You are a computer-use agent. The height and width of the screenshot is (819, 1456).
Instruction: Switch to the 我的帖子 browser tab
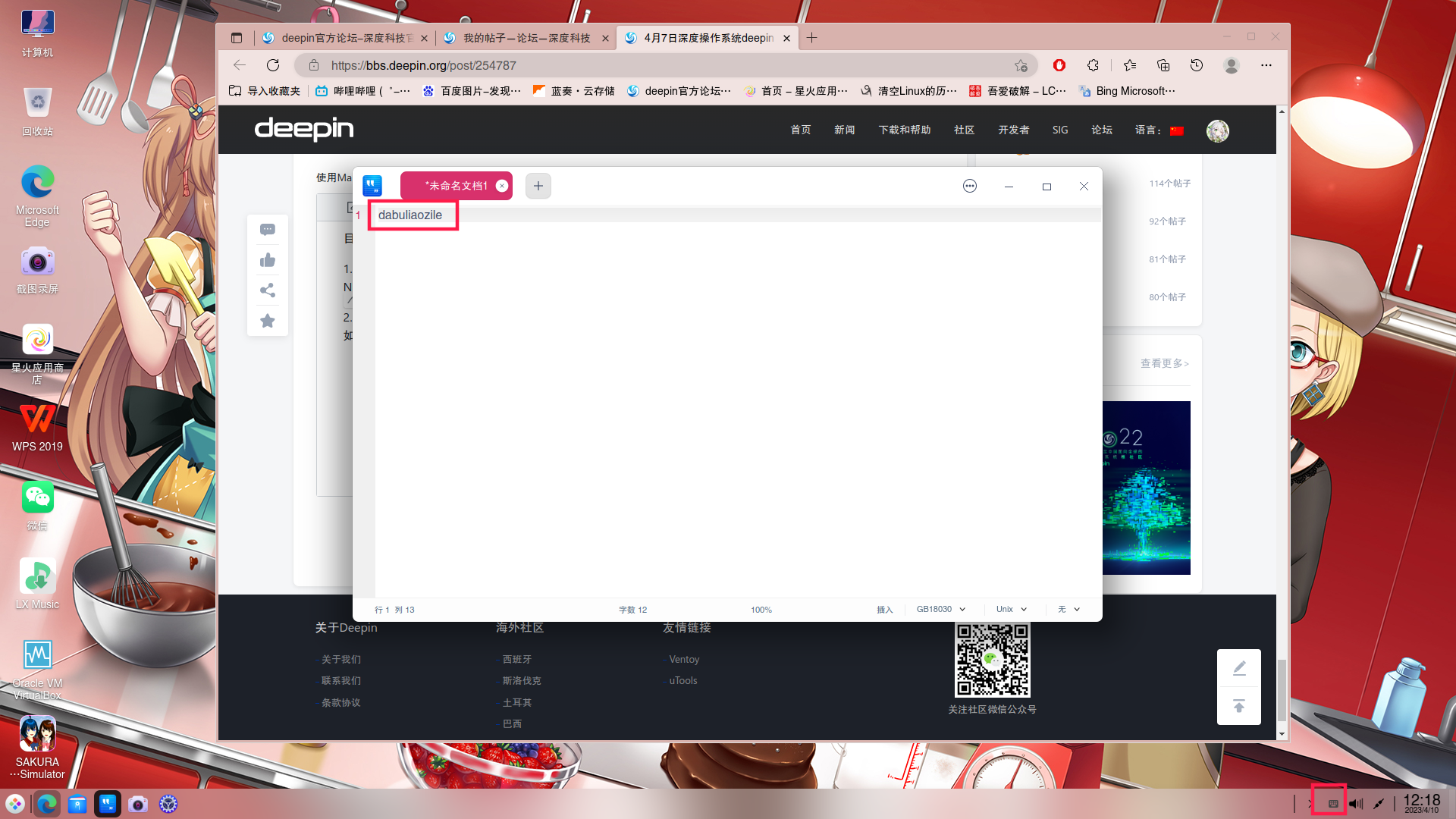(x=523, y=37)
